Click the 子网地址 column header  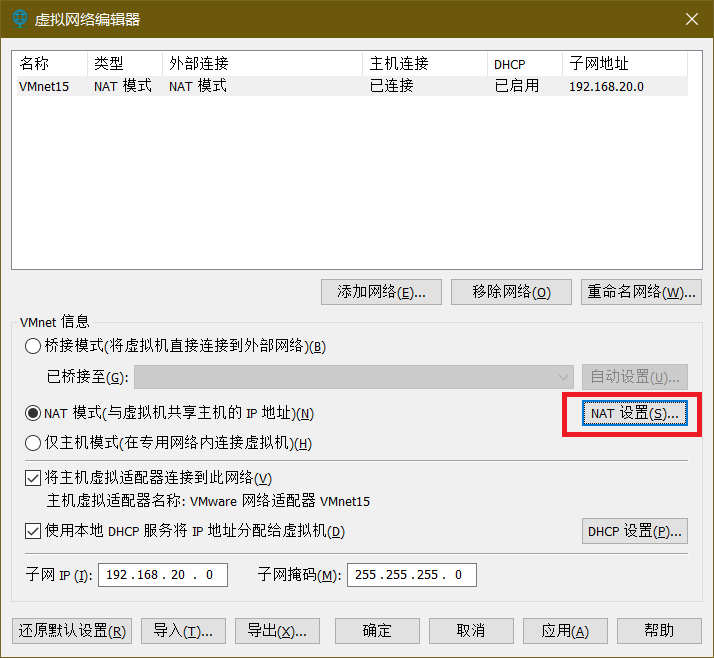[624, 63]
